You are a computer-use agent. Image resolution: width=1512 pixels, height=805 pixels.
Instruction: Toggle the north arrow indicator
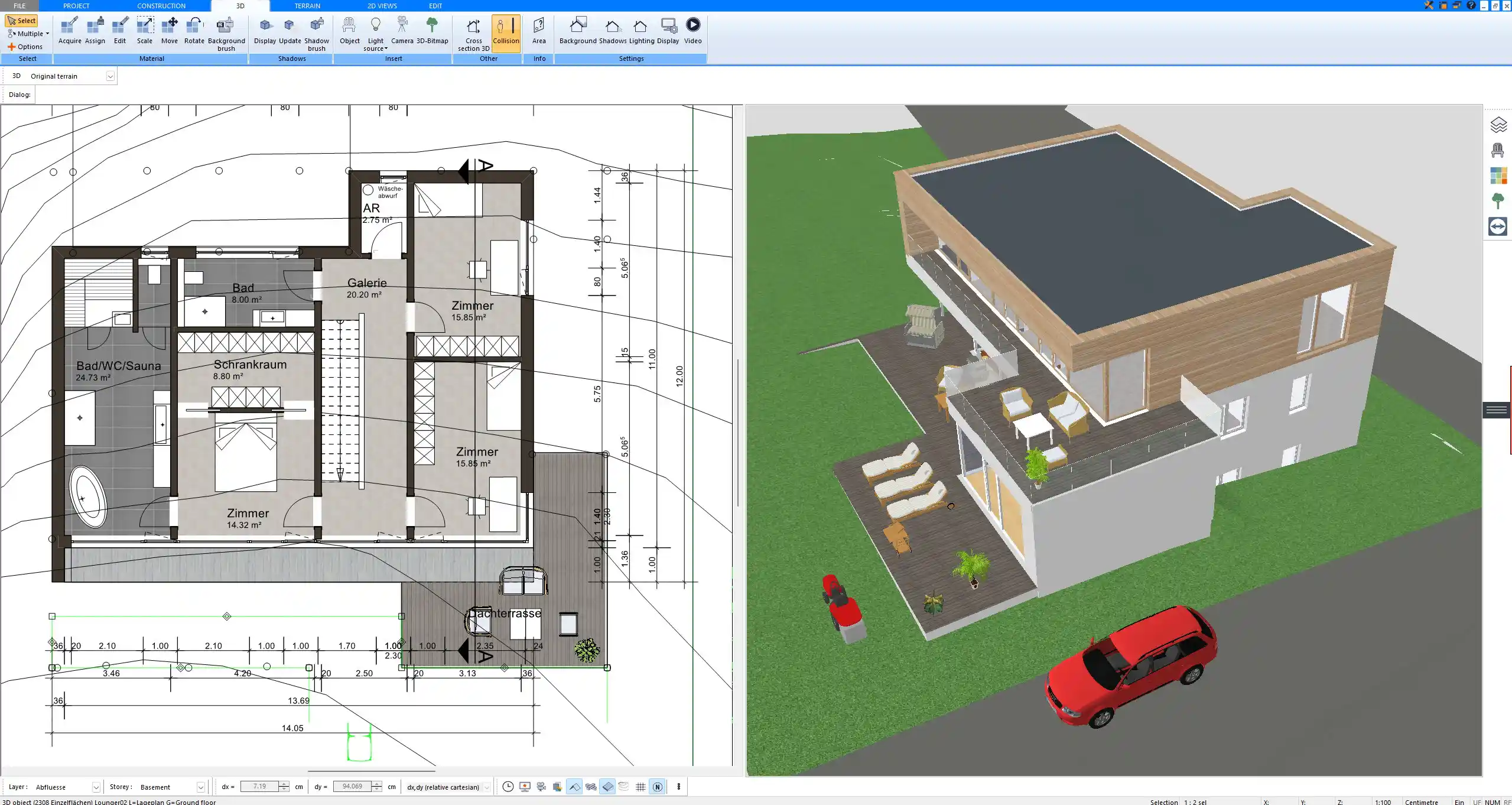(657, 787)
